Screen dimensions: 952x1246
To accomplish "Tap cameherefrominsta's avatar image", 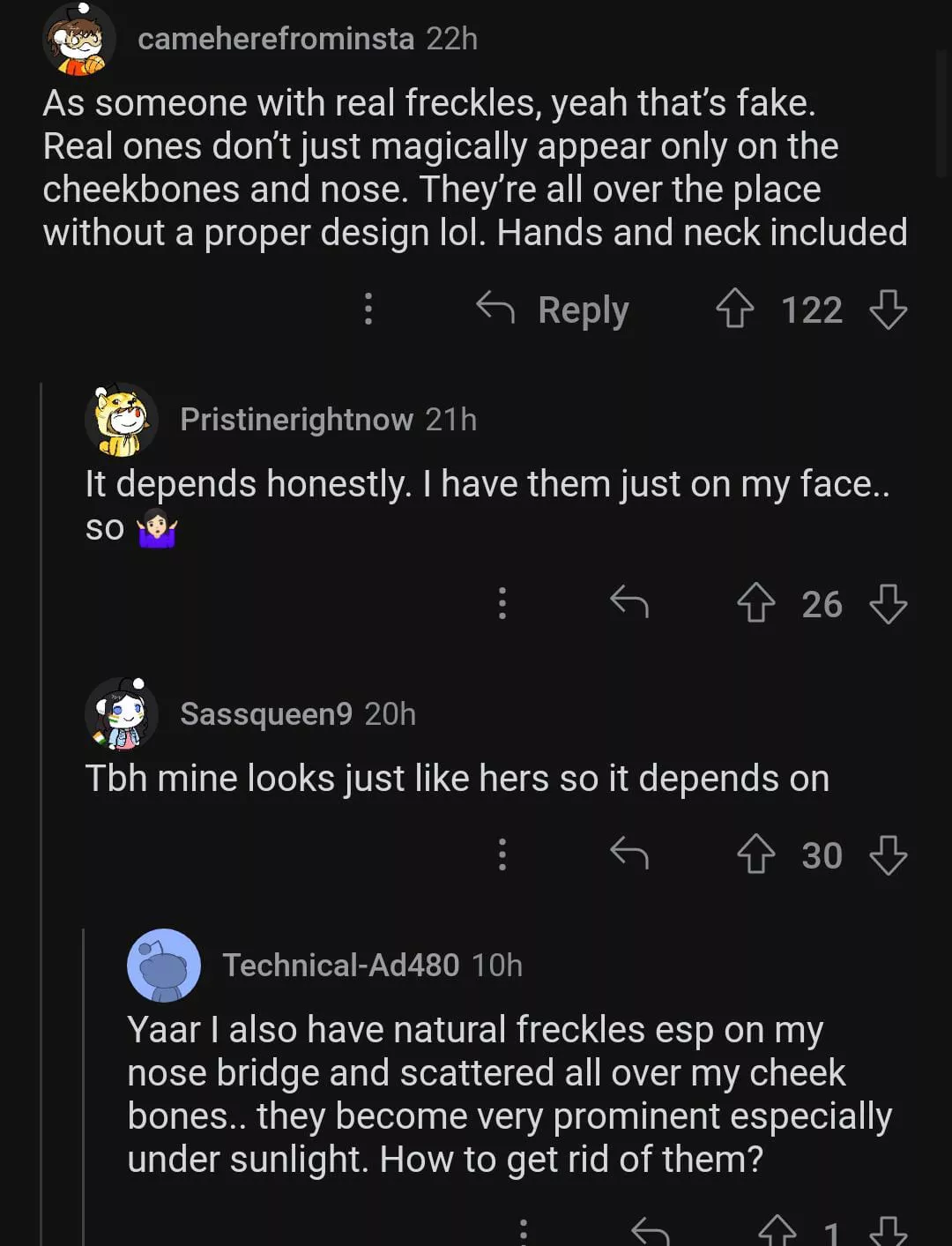I will (79, 41).
